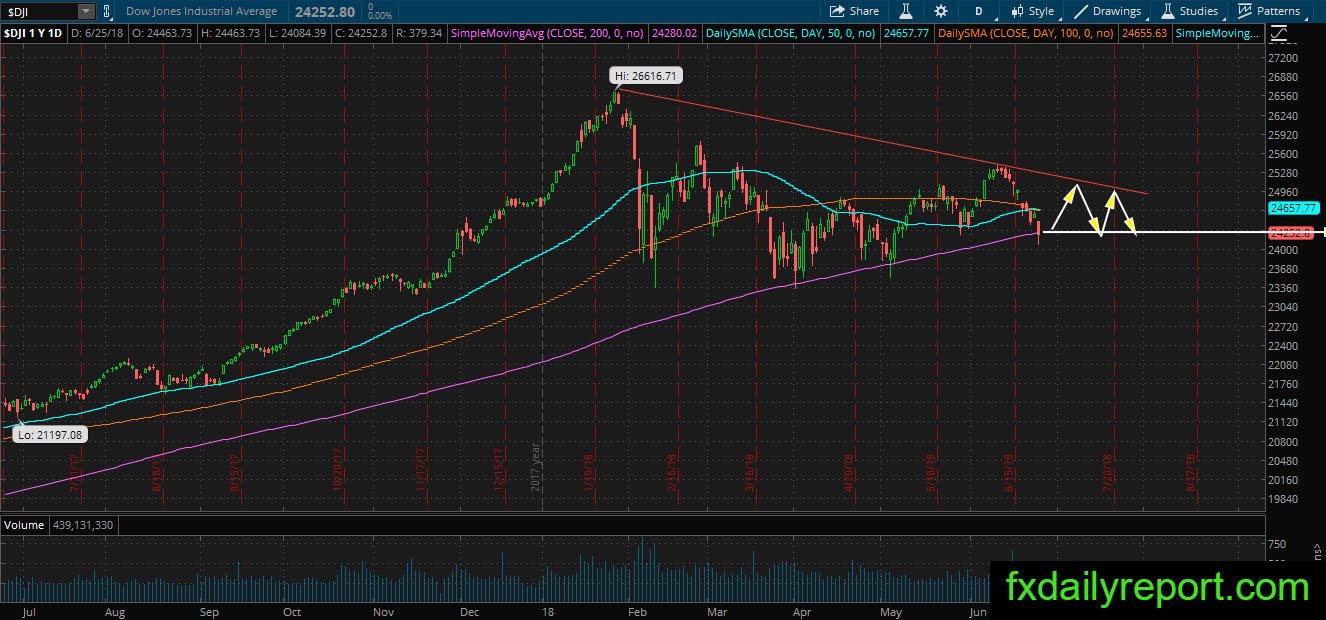Open chart settings gear icon

(941, 11)
